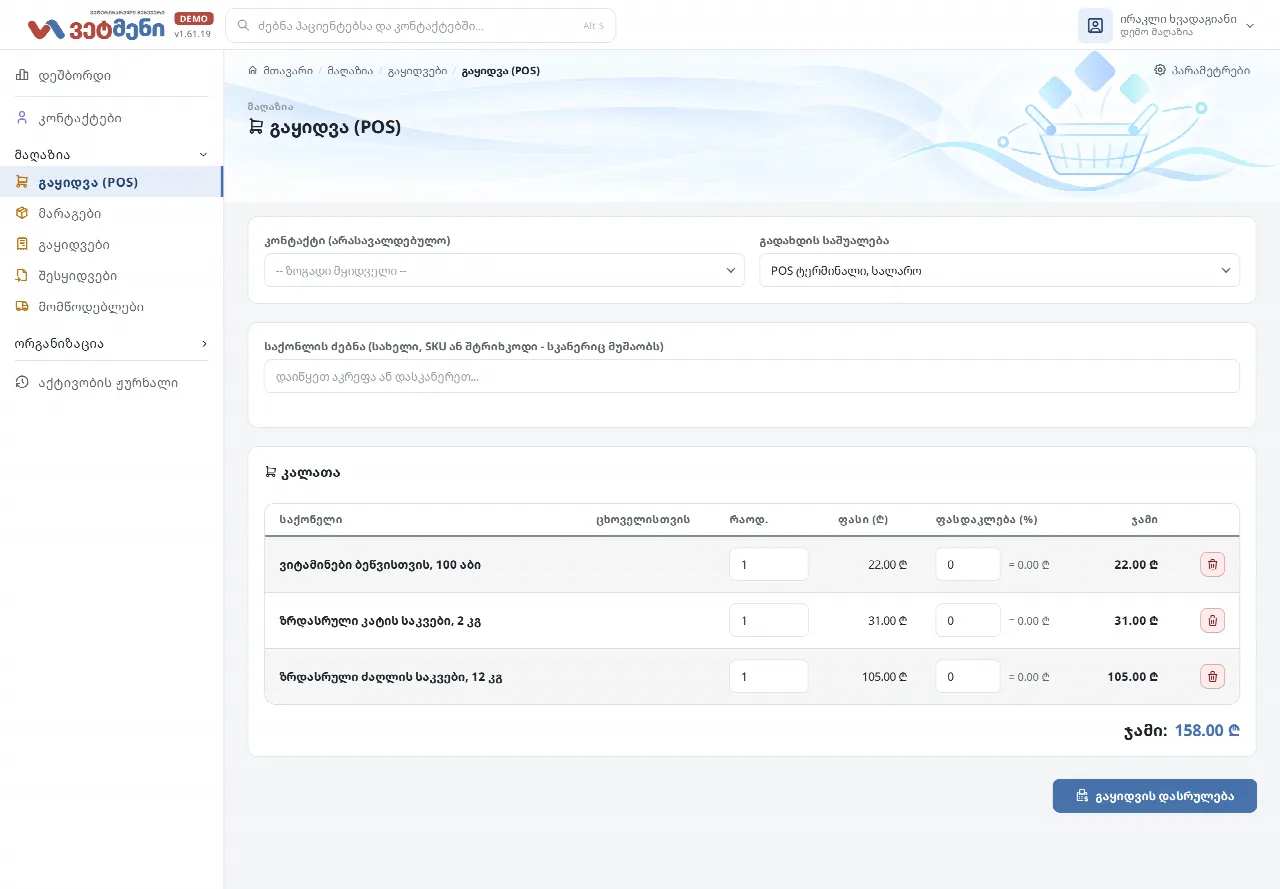Viewport: 1280px width, 889px height.
Task: Open პარამეტრები settings link
Action: point(1202,71)
